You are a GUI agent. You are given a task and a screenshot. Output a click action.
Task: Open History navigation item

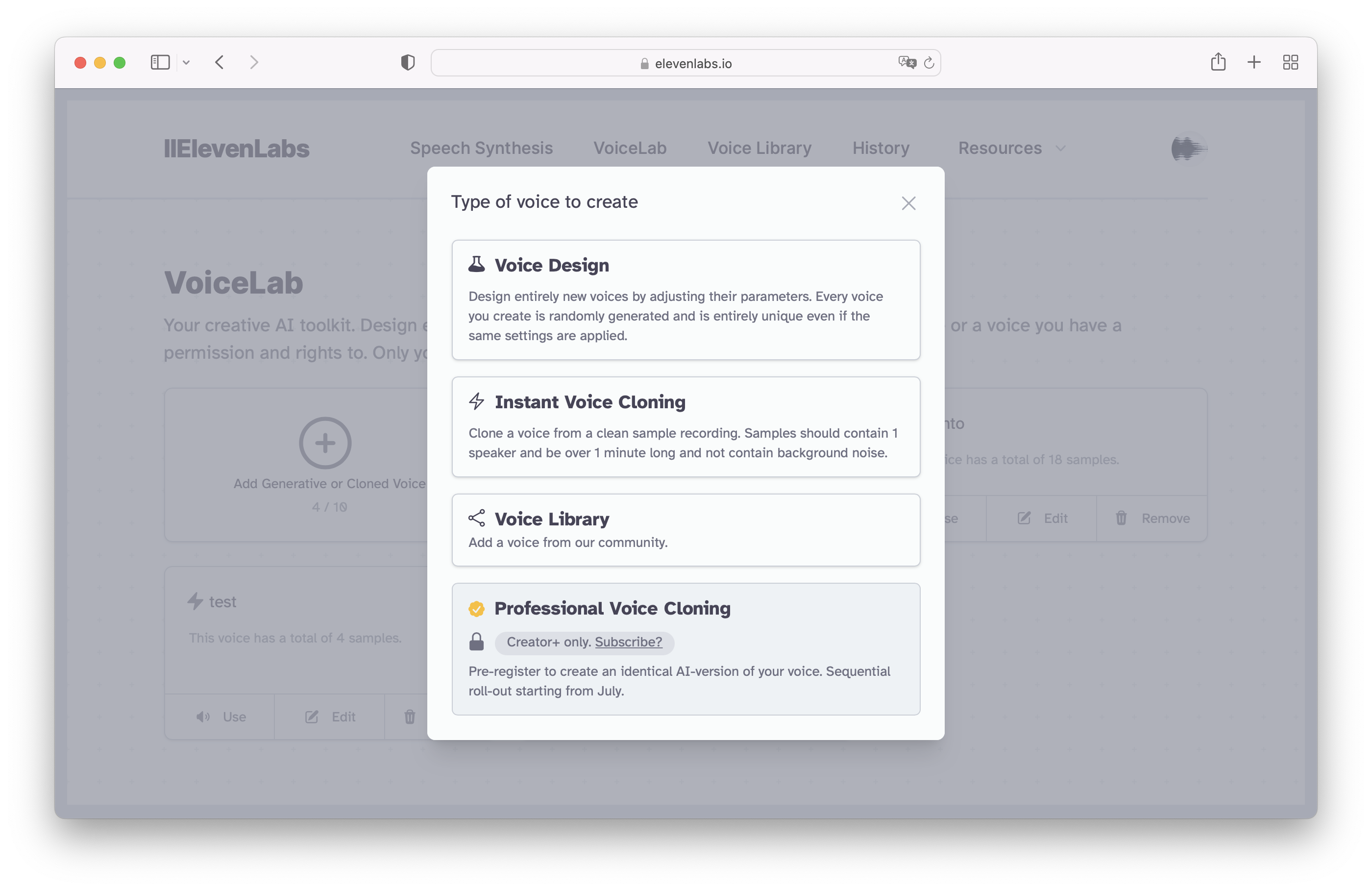(x=881, y=148)
